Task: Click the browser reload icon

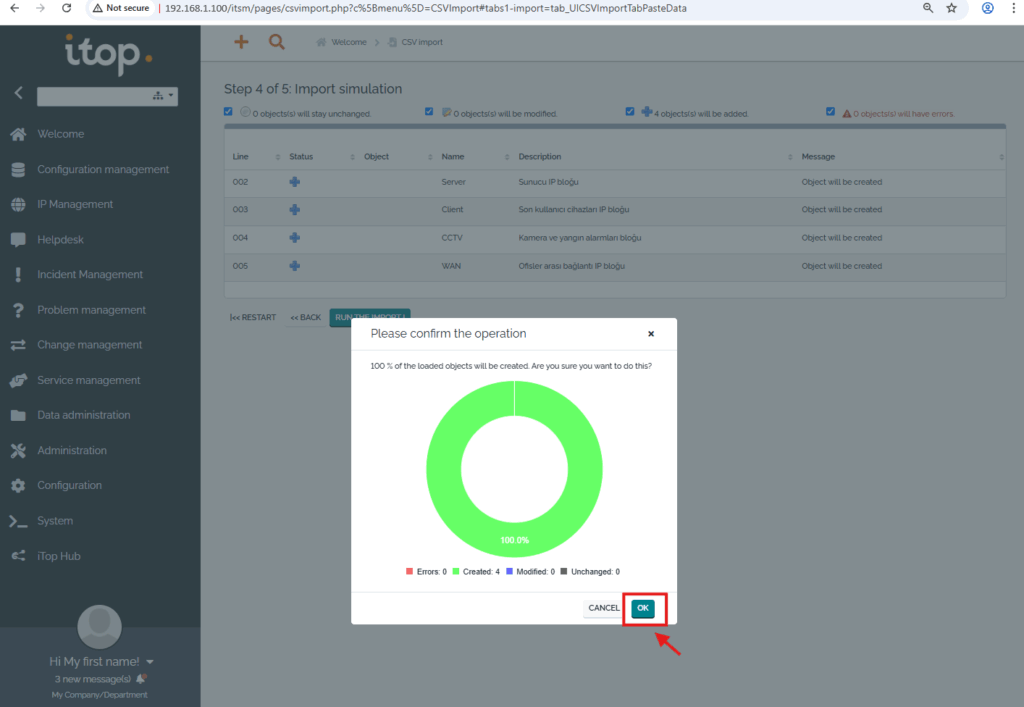Action: [66, 8]
